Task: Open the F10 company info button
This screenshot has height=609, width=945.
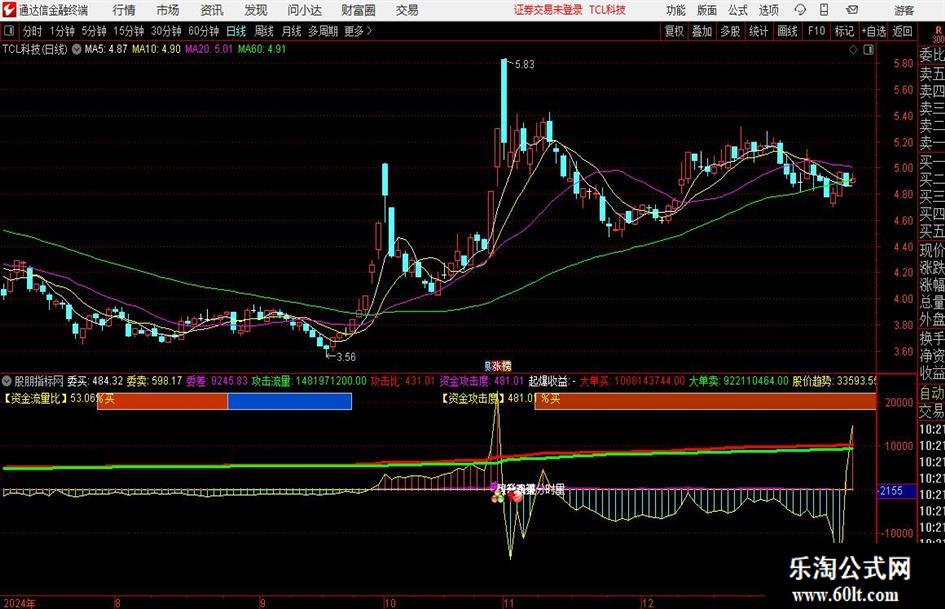Action: (x=816, y=31)
